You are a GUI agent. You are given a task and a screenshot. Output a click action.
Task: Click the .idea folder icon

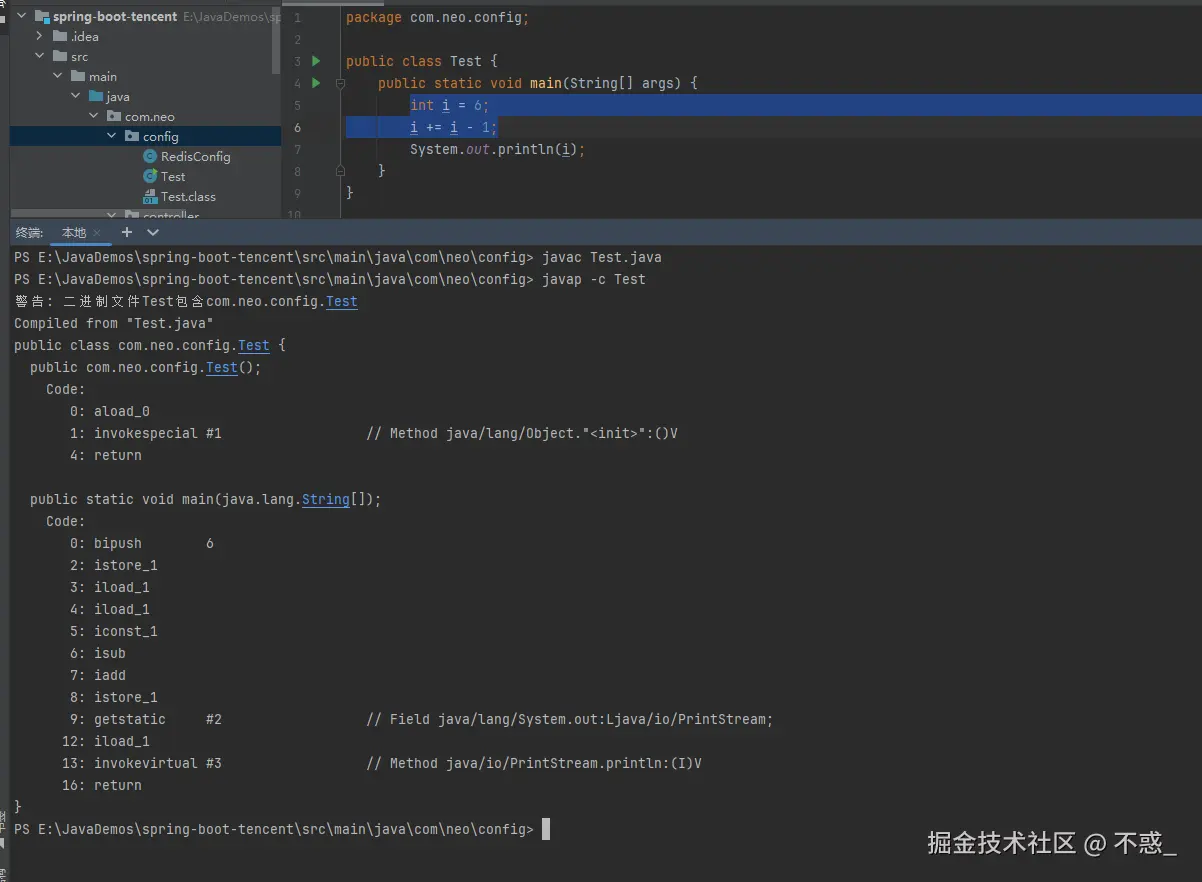click(60, 36)
